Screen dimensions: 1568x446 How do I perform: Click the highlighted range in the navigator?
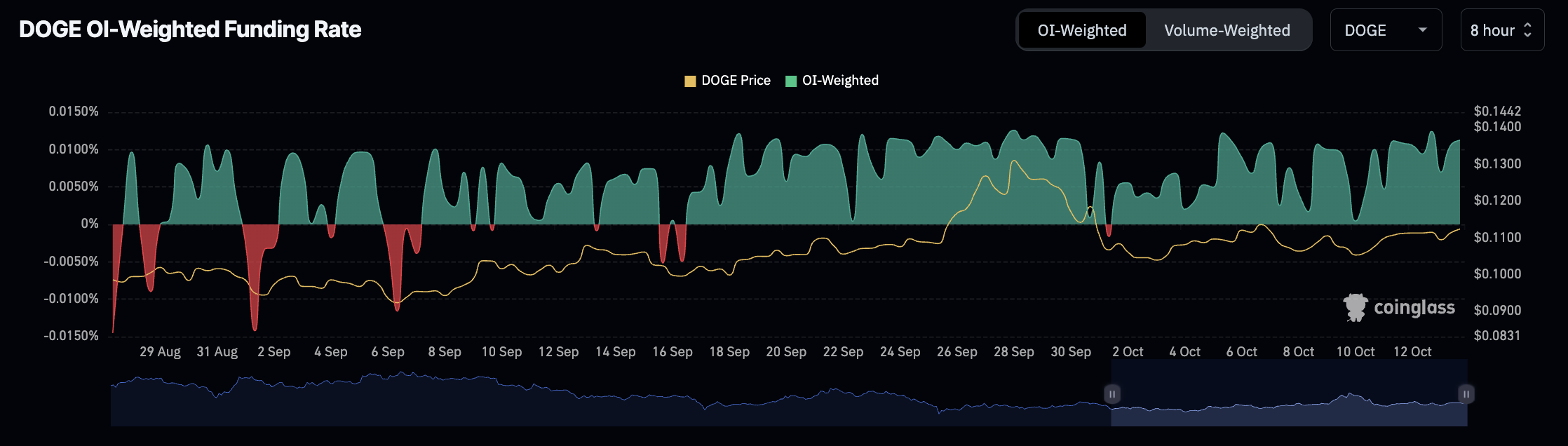[x=1289, y=393]
